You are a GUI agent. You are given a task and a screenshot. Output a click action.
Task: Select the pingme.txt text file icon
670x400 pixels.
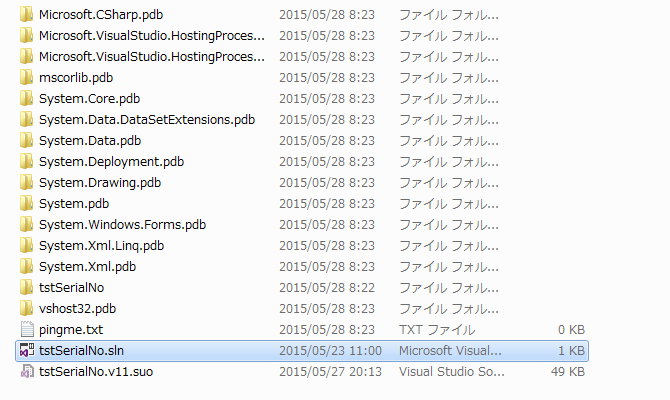26,330
